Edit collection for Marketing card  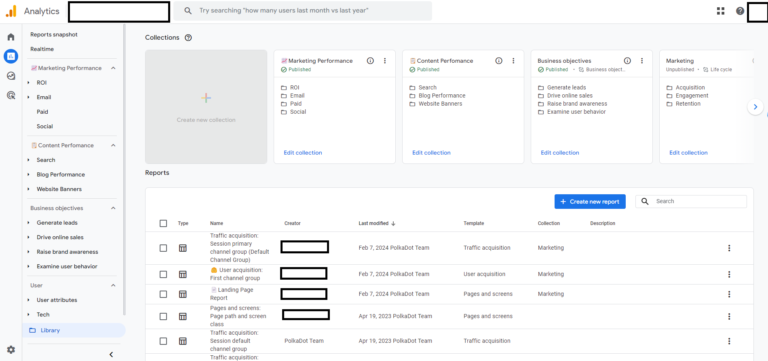pos(688,153)
